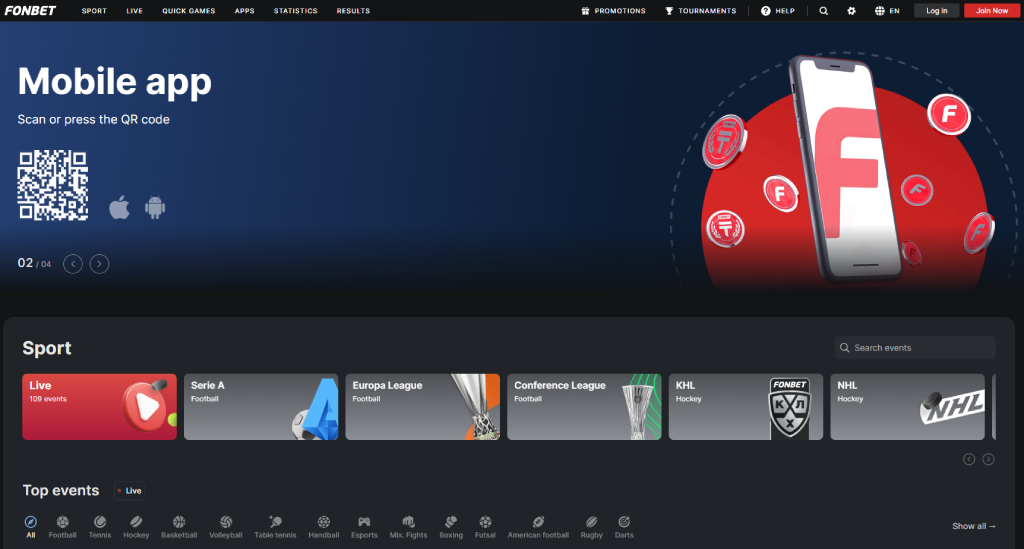Toggle the Live filter beside Top events

coord(129,491)
